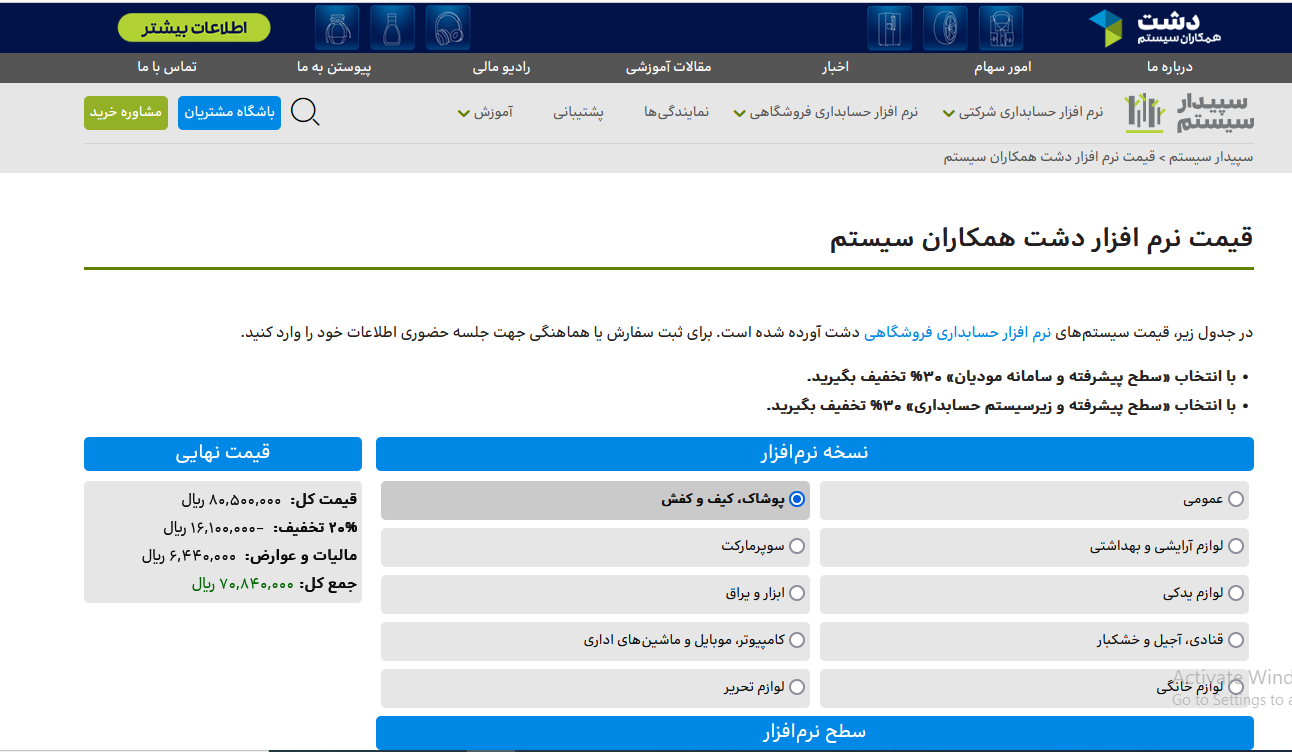The width and height of the screenshot is (1292, 752).
Task: Open تماس با ما in top menu
Action: [167, 67]
